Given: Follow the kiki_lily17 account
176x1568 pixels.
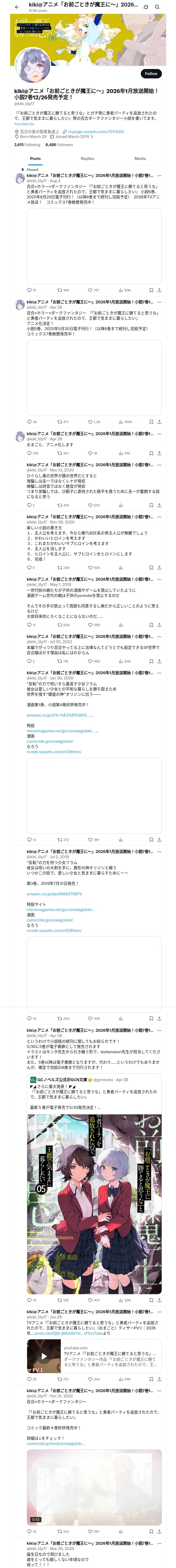Looking at the screenshot, I should (x=150, y=74).
